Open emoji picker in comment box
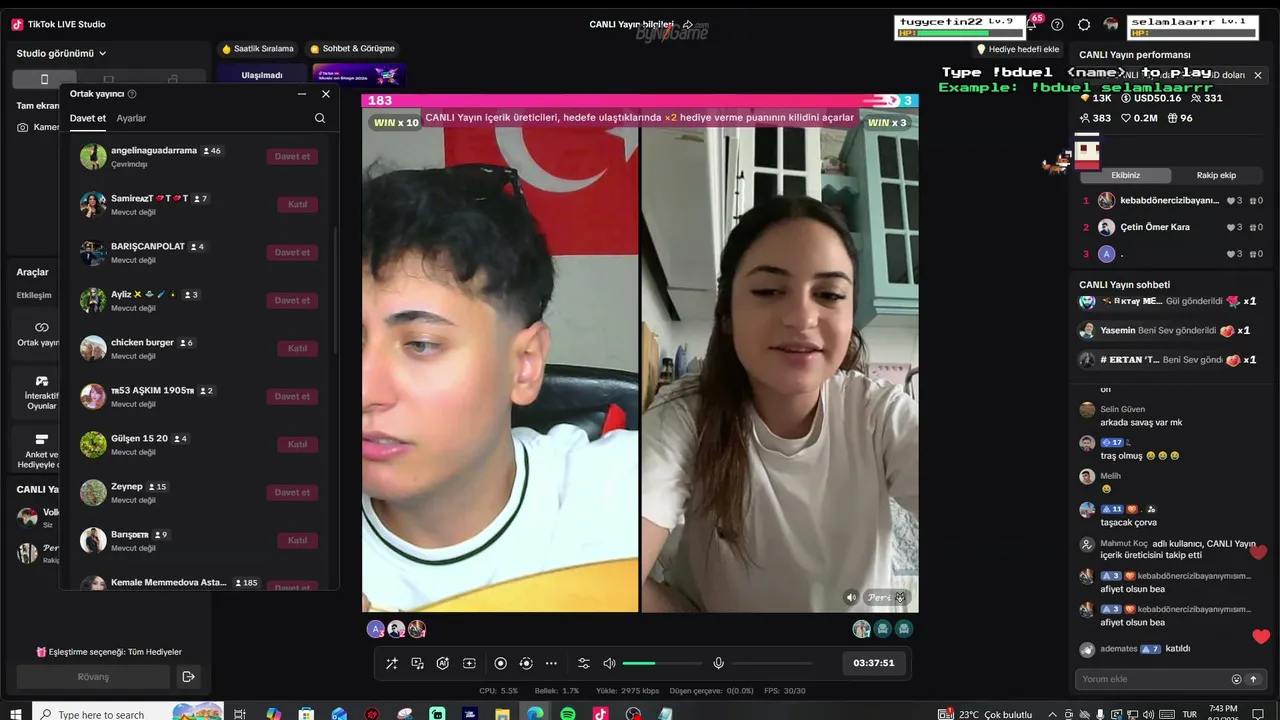1280x720 pixels. (1236, 679)
